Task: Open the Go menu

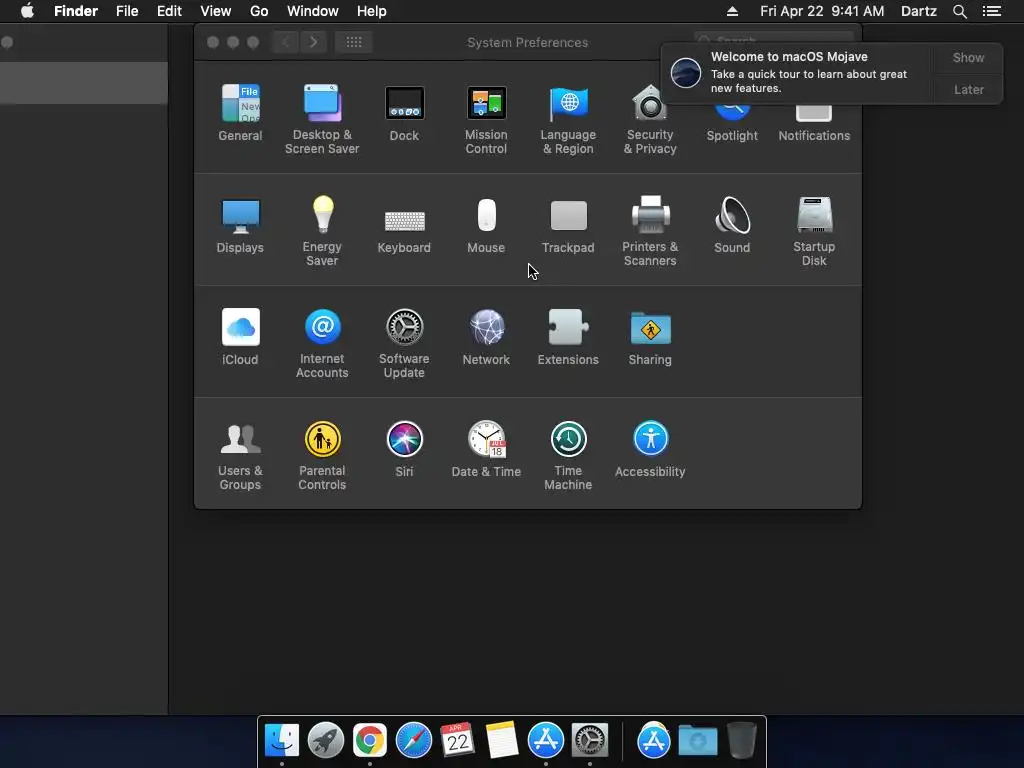Action: click(x=259, y=11)
